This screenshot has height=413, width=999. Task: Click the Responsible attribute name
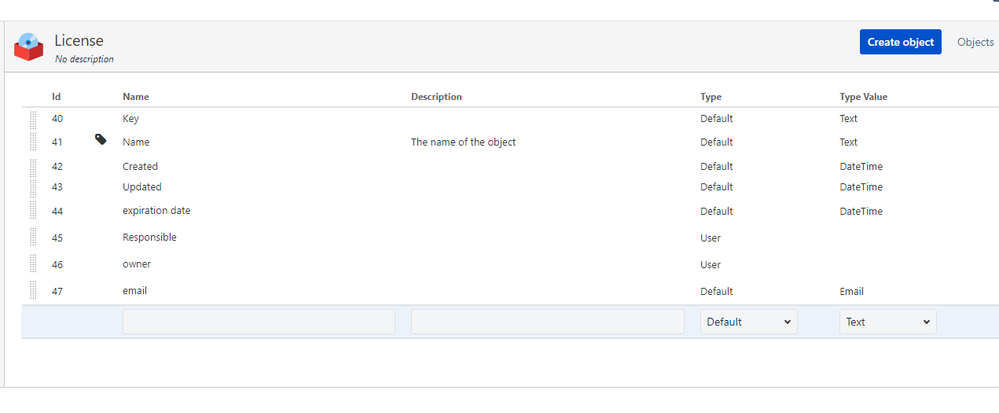pos(150,237)
